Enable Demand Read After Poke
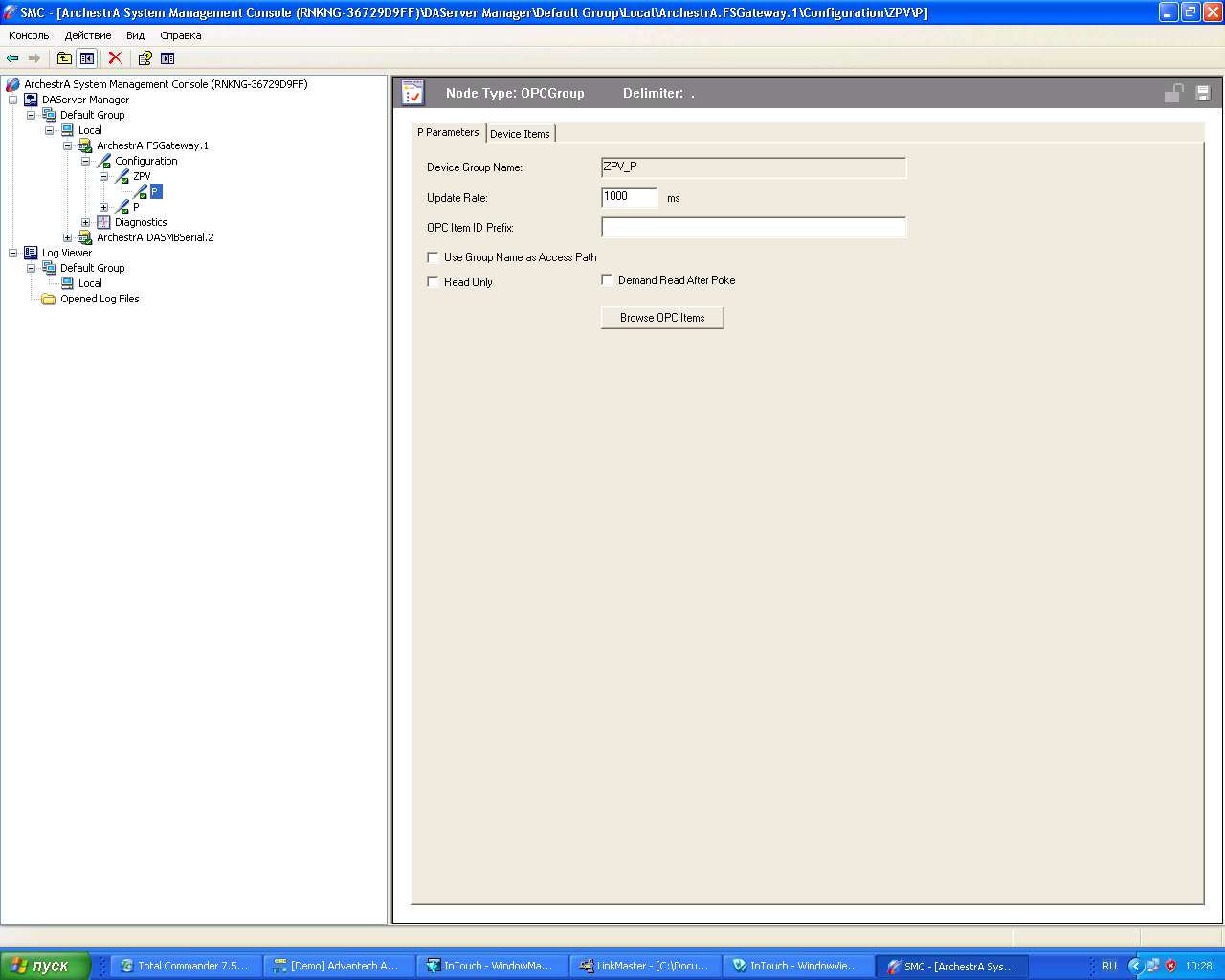 coord(607,280)
